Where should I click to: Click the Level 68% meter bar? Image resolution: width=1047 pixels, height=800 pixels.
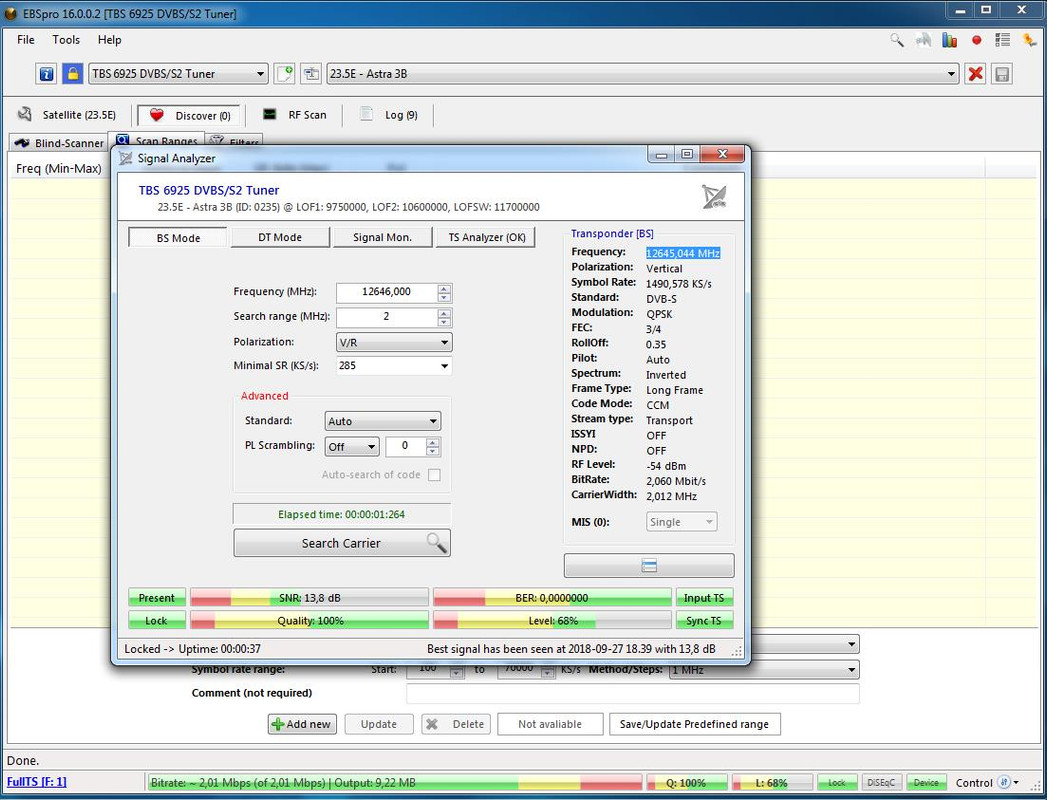click(553, 620)
